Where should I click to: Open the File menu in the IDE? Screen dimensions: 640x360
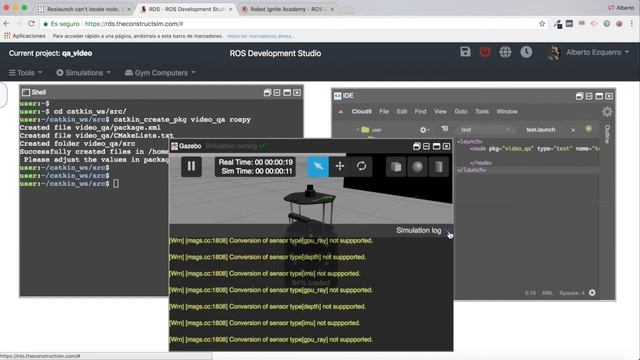coord(384,111)
